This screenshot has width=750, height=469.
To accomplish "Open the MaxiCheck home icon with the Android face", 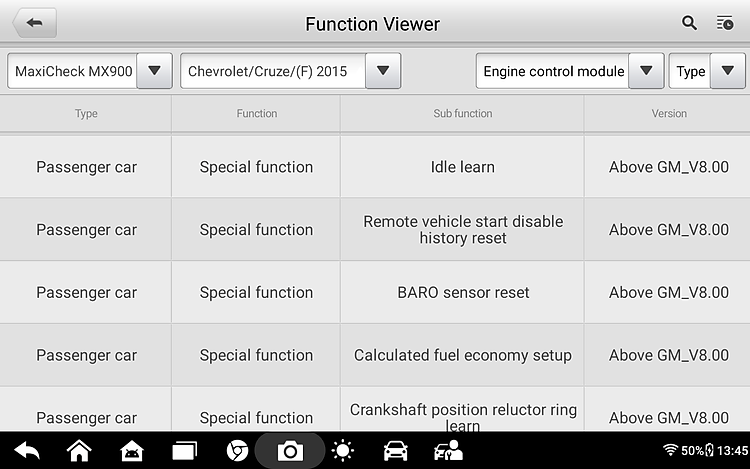I will coord(132,451).
